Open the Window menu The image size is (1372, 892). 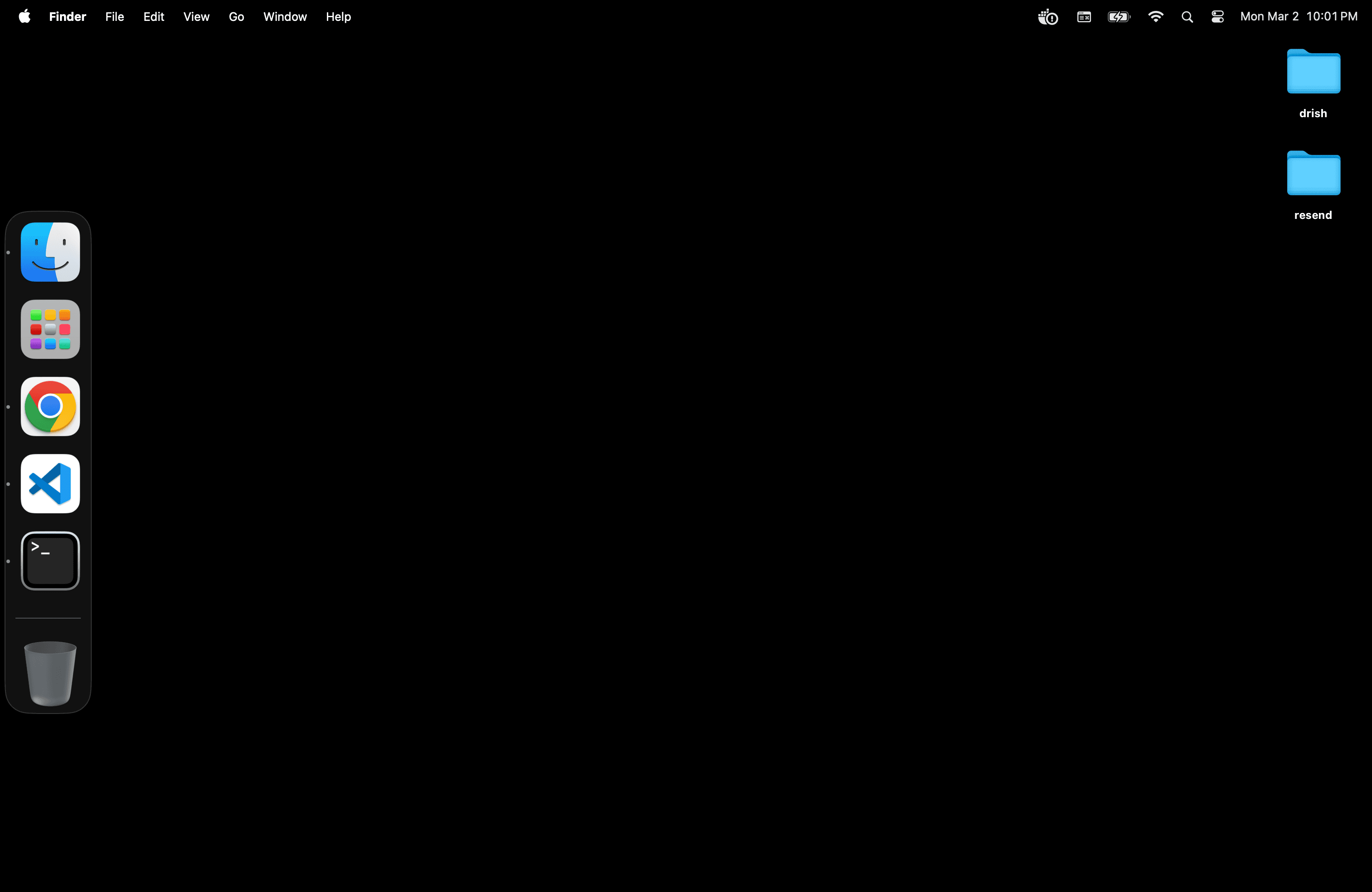pyautogui.click(x=284, y=16)
